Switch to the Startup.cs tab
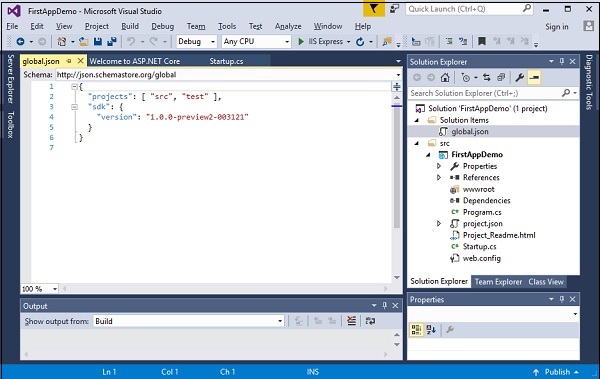 click(x=226, y=61)
